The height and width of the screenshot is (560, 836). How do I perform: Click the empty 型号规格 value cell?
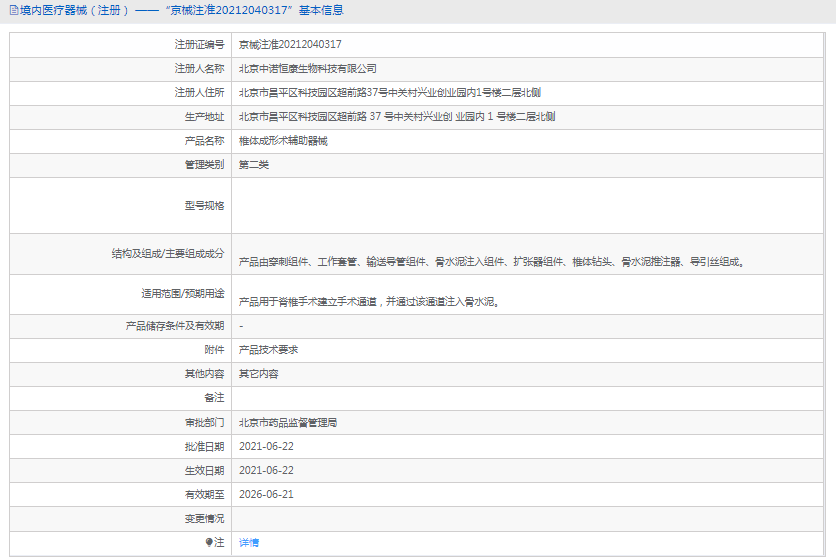point(530,205)
